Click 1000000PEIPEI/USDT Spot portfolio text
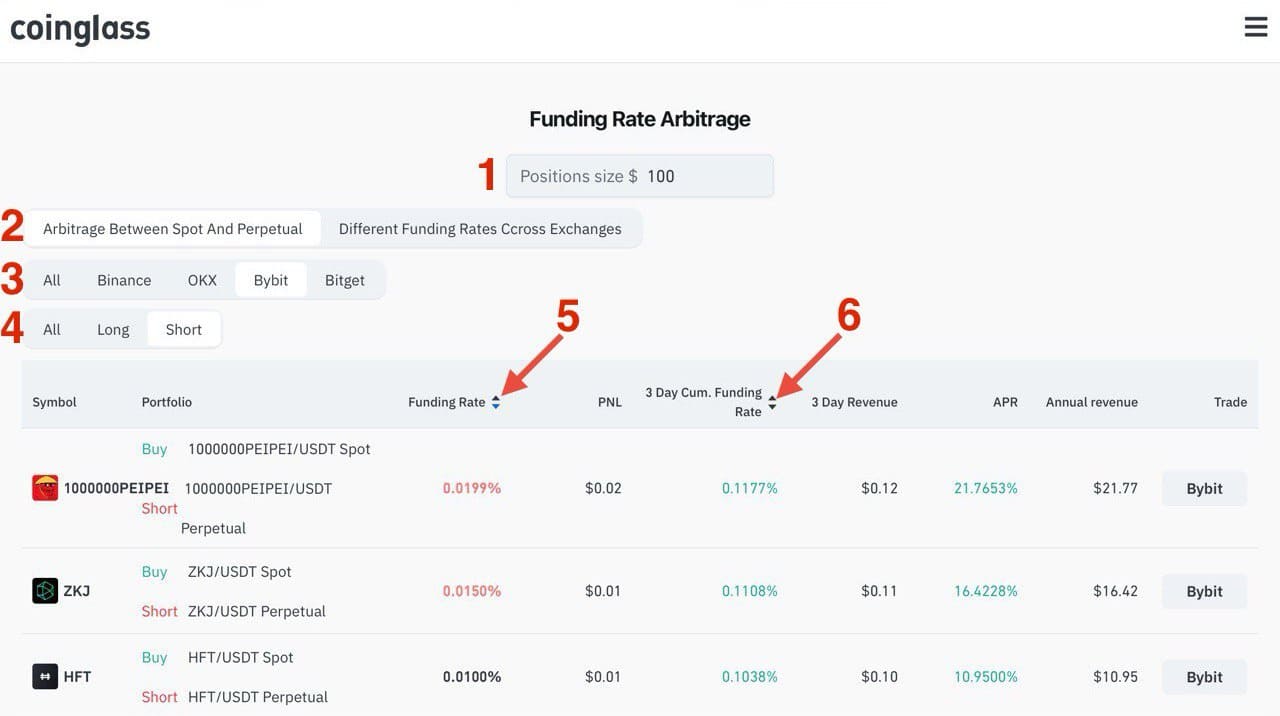1280x716 pixels. pyautogui.click(x=279, y=449)
